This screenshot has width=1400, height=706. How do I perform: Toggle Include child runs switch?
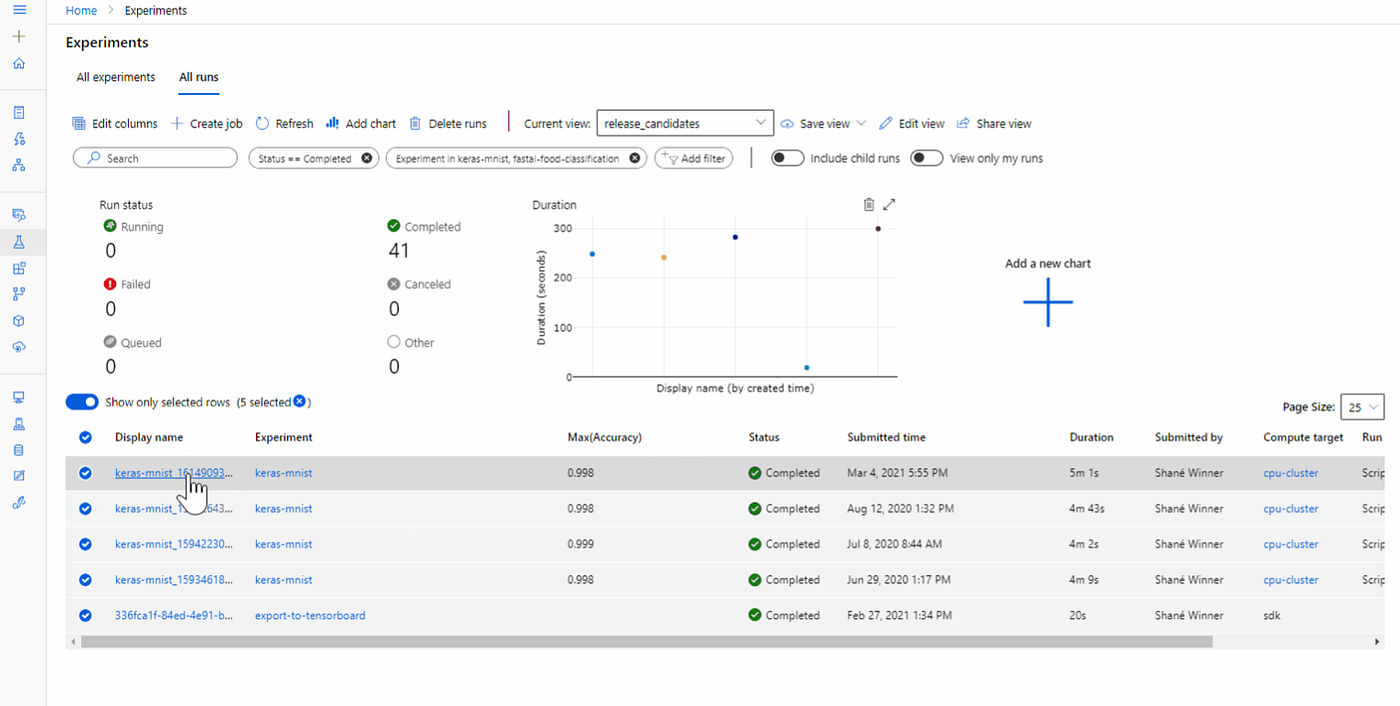coord(788,158)
